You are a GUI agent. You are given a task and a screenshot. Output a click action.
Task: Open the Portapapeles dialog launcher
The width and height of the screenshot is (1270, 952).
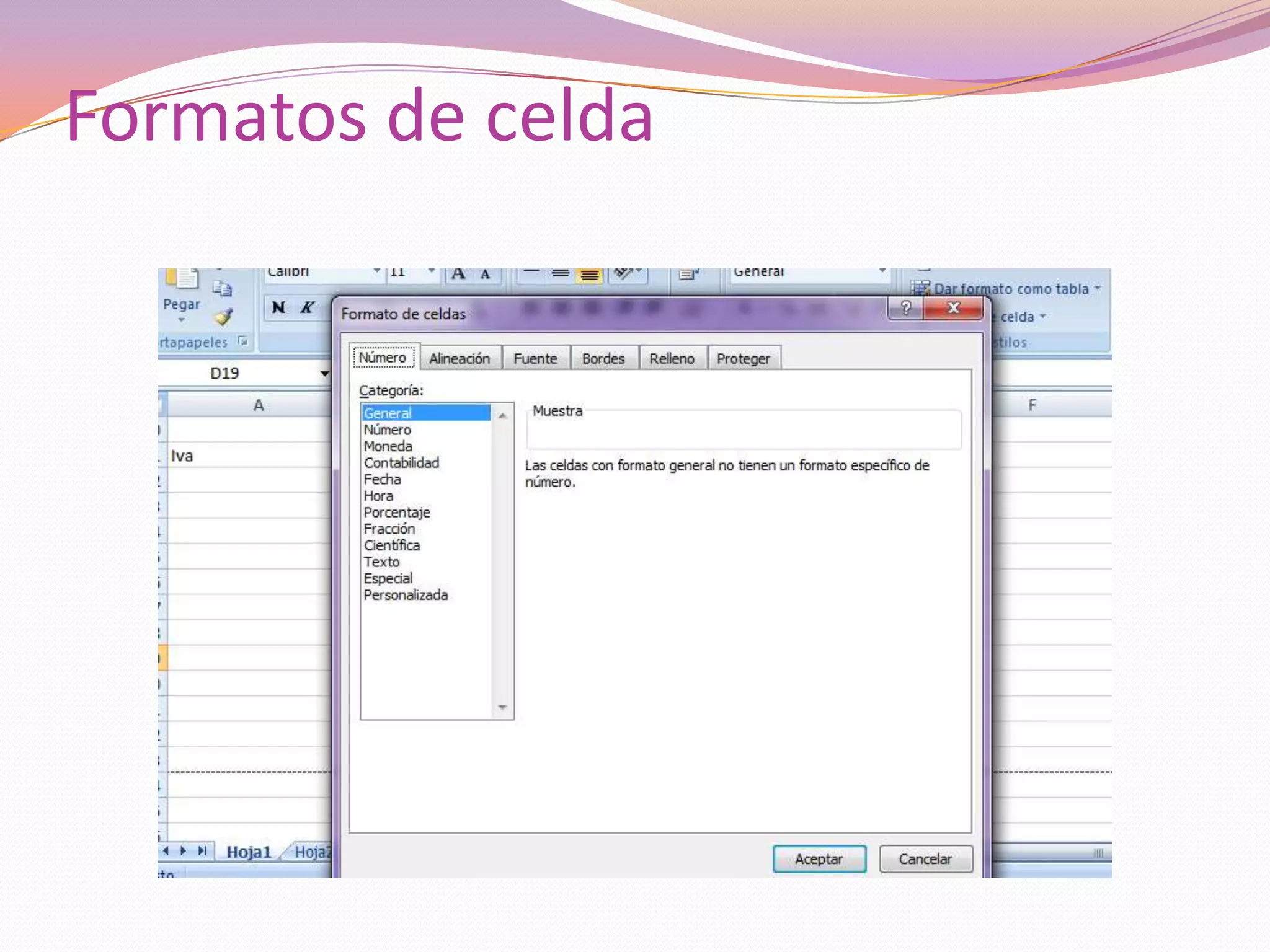(243, 342)
